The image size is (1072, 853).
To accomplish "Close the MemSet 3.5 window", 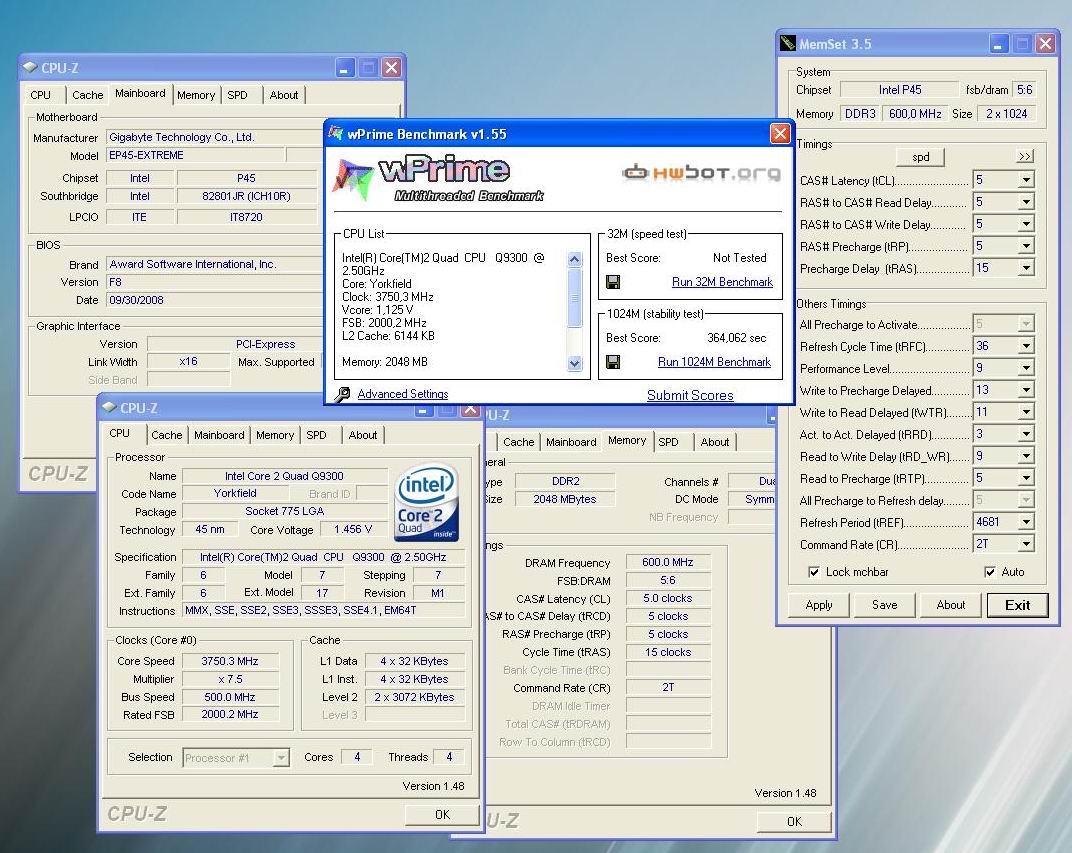I will click(x=1045, y=44).
